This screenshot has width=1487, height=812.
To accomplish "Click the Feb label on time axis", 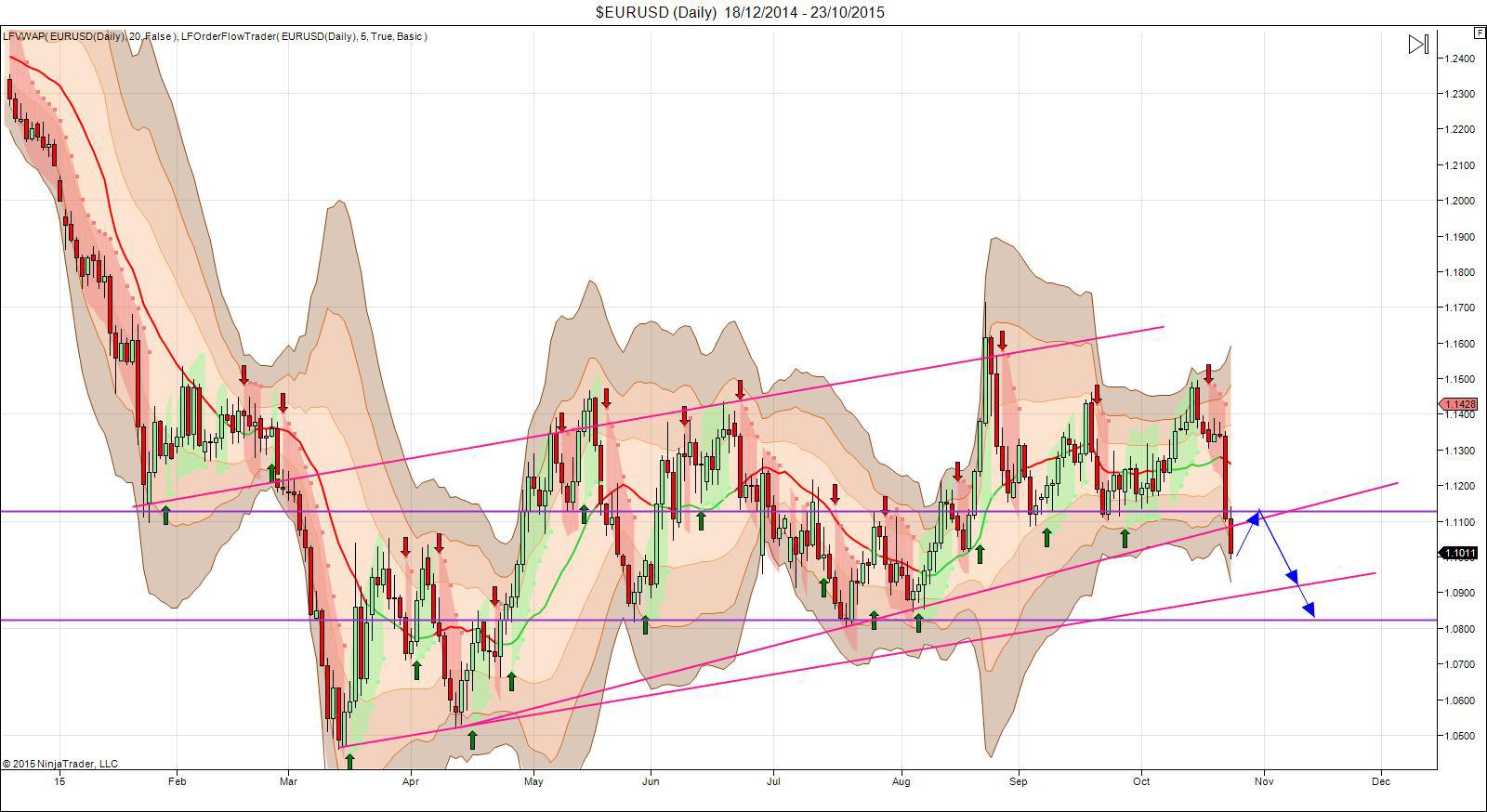I will point(177,781).
